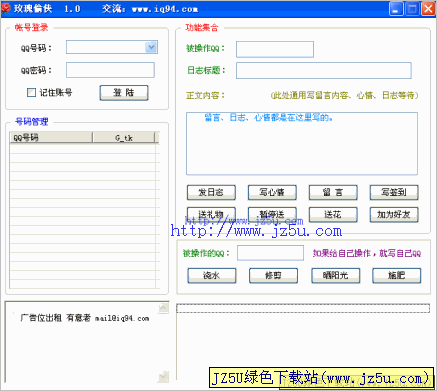Click the 浇水 watering button
The height and width of the screenshot is (391, 437).
click(x=212, y=275)
